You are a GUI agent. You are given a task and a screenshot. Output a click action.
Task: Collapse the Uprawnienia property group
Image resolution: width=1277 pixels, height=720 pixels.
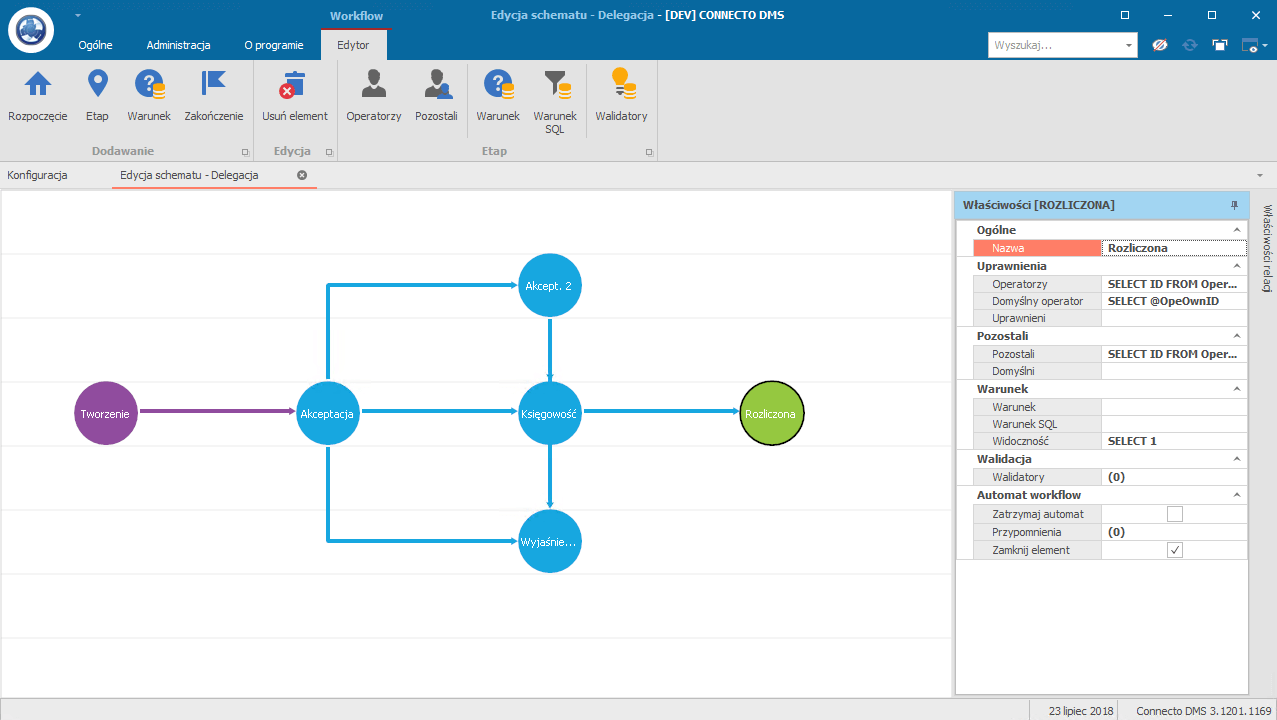1237,266
